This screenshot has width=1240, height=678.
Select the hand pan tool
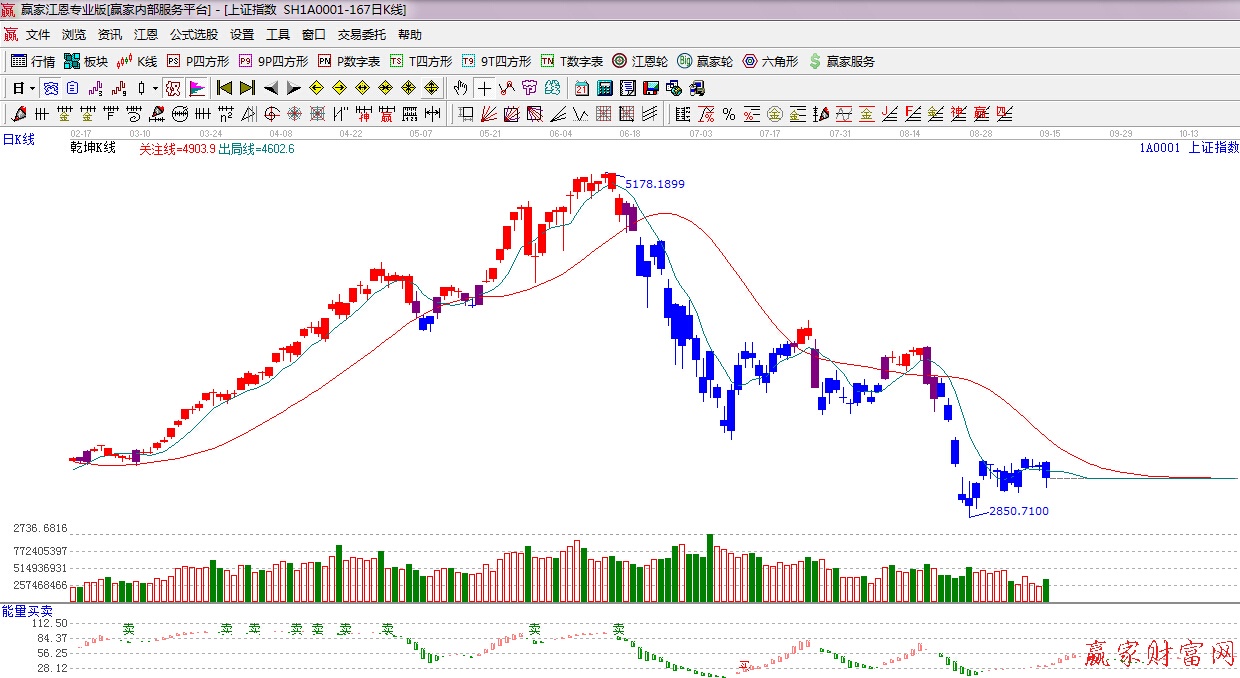460,88
